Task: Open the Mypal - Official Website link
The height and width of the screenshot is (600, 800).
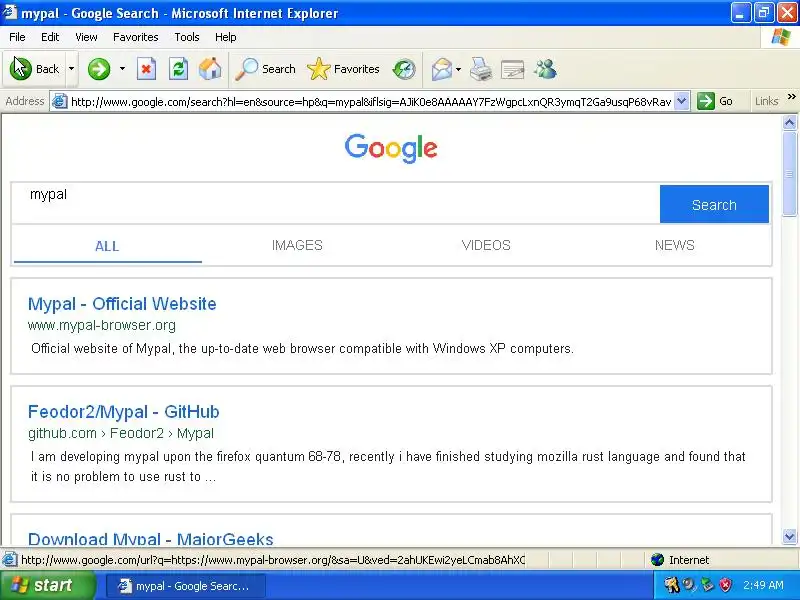Action: coord(122,304)
